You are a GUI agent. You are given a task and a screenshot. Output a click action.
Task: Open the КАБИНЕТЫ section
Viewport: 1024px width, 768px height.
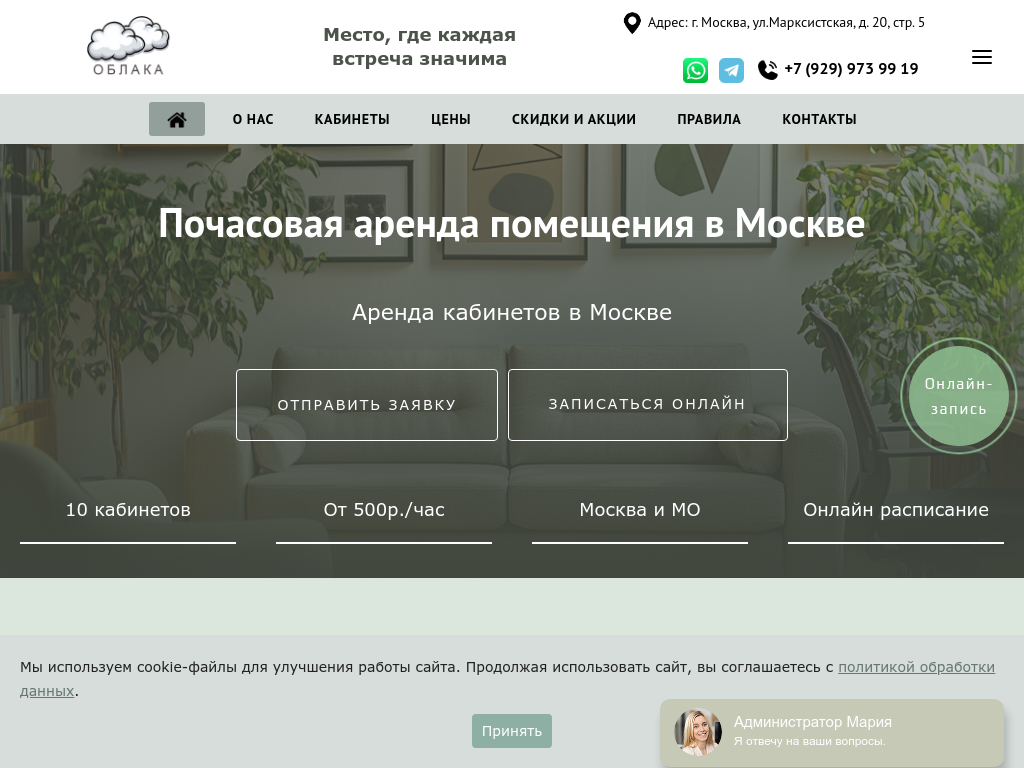351,119
